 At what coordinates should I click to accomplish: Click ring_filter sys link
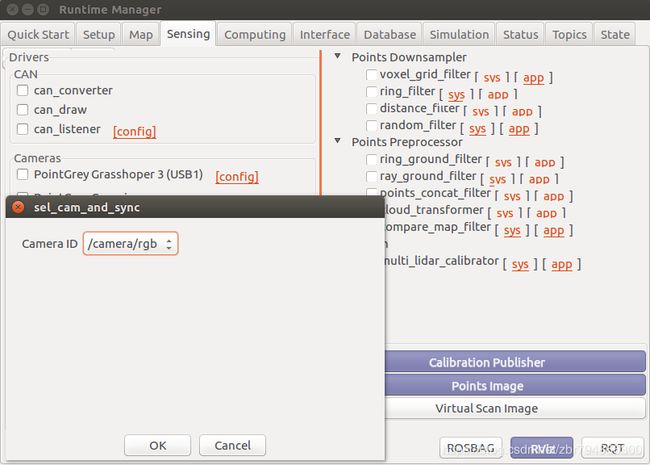[x=456, y=94]
